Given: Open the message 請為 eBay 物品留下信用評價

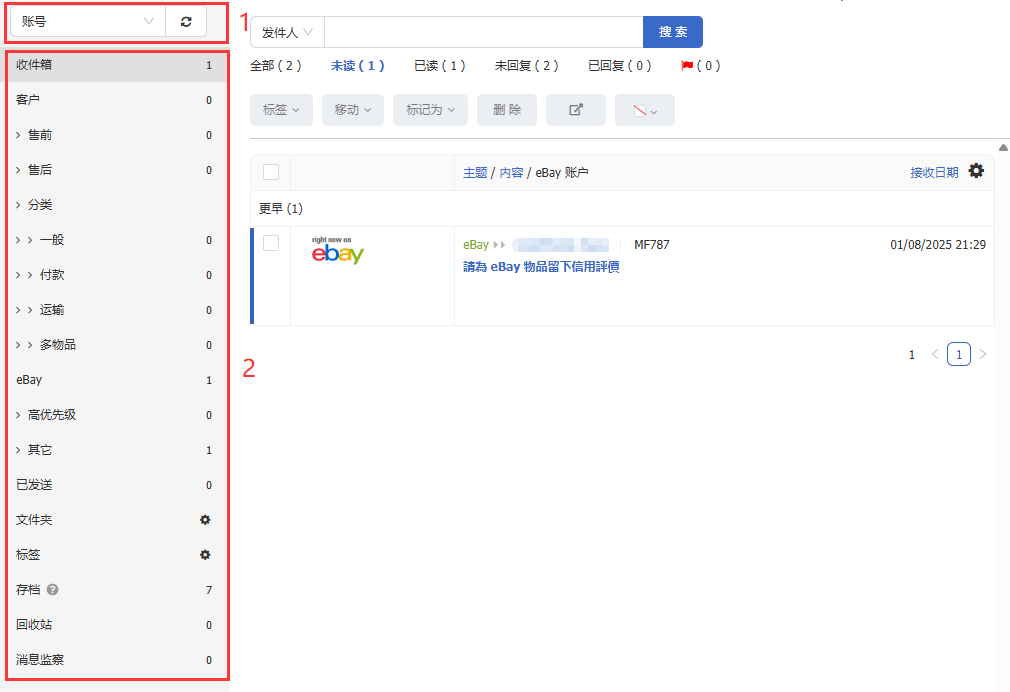Looking at the screenshot, I should (x=541, y=267).
